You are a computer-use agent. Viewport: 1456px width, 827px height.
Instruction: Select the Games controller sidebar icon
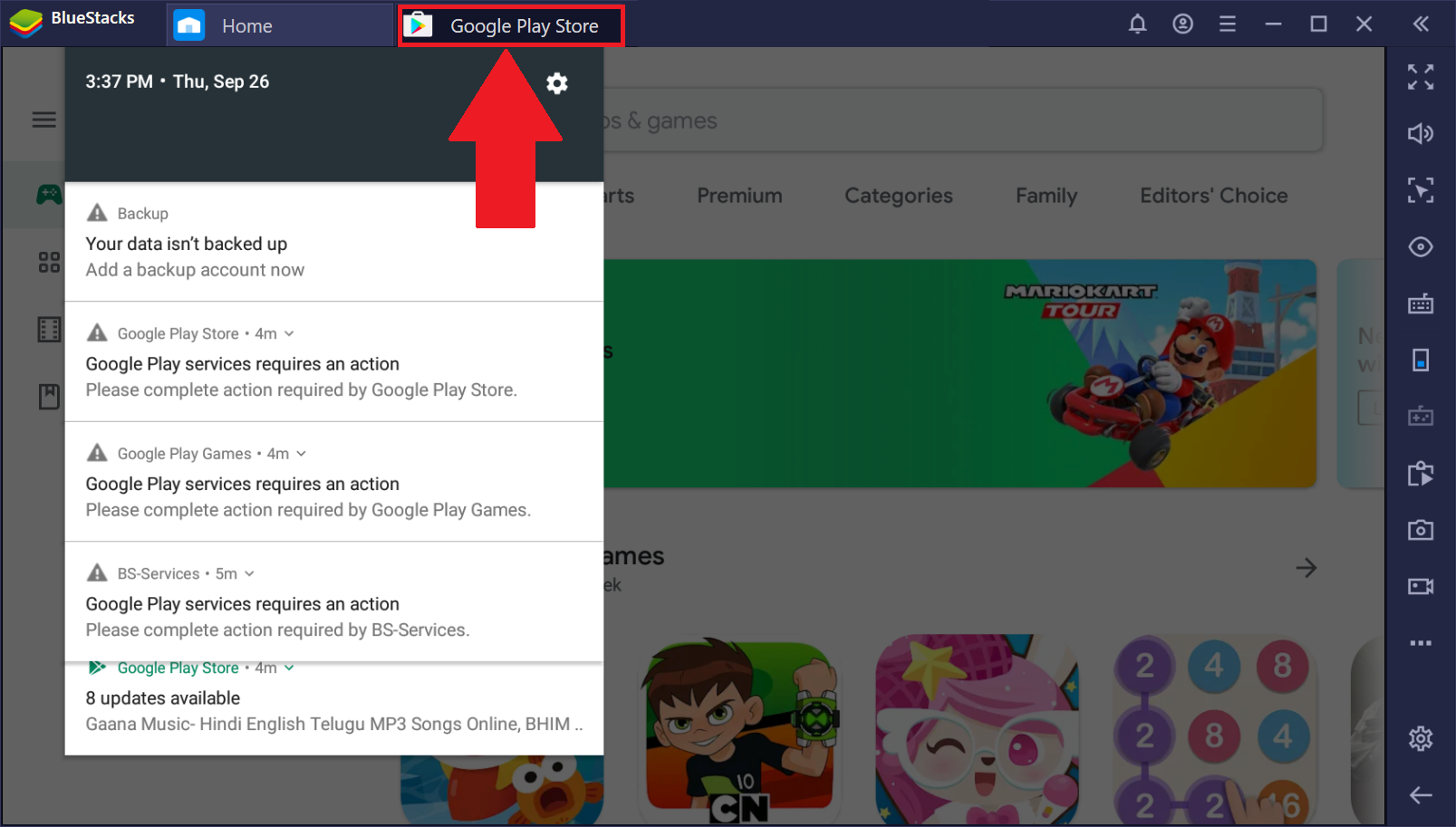point(49,194)
